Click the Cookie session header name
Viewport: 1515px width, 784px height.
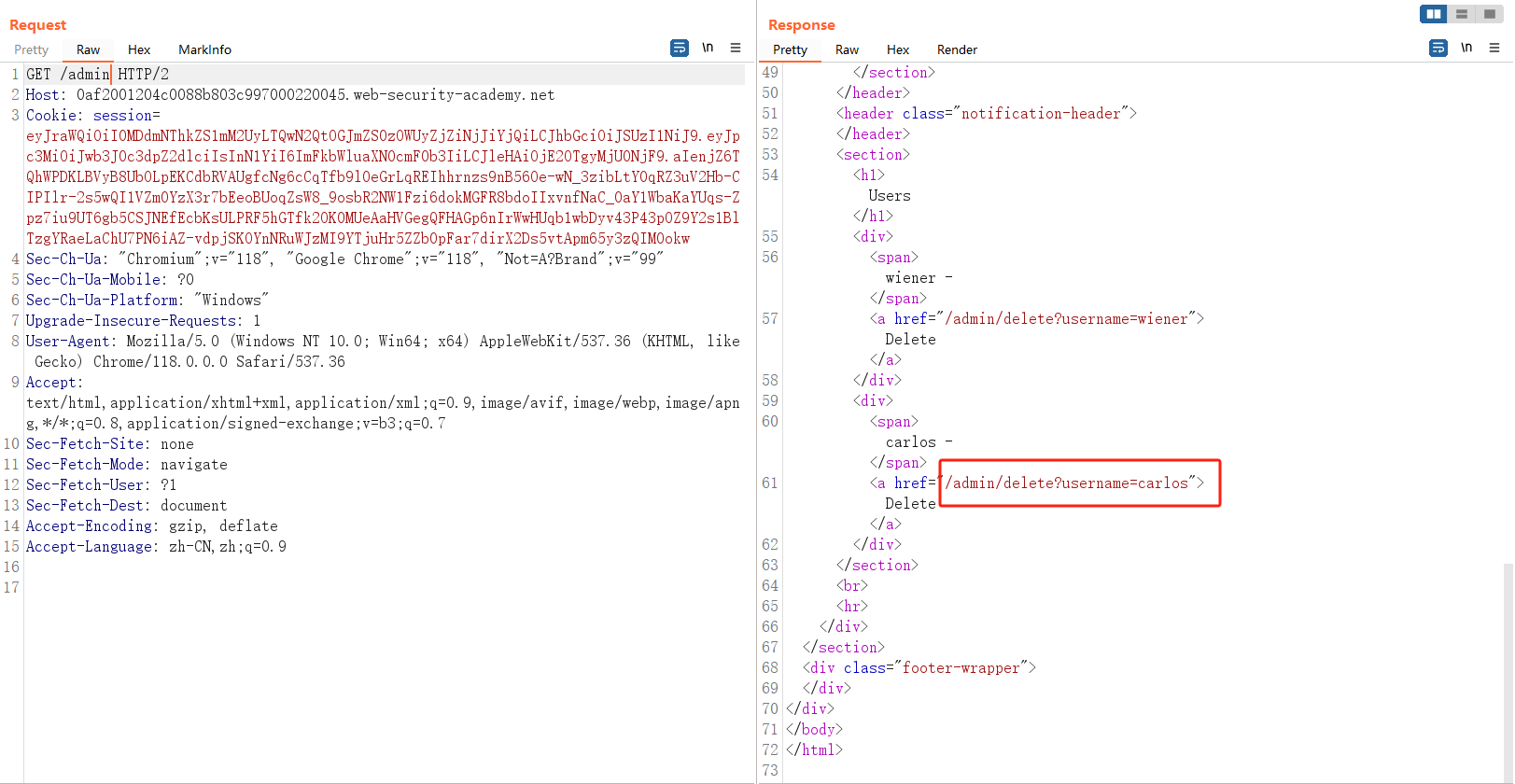pyautogui.click(x=92, y=115)
